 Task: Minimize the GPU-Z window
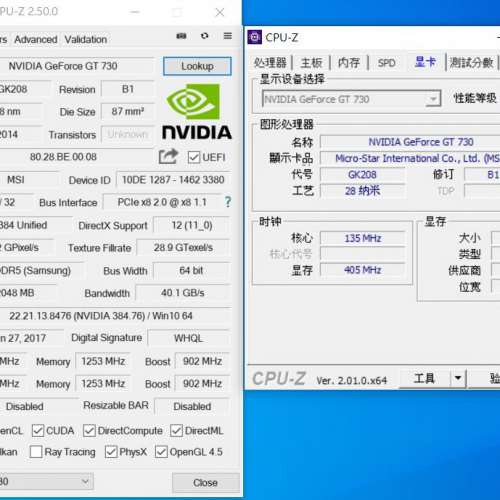click(135, 12)
